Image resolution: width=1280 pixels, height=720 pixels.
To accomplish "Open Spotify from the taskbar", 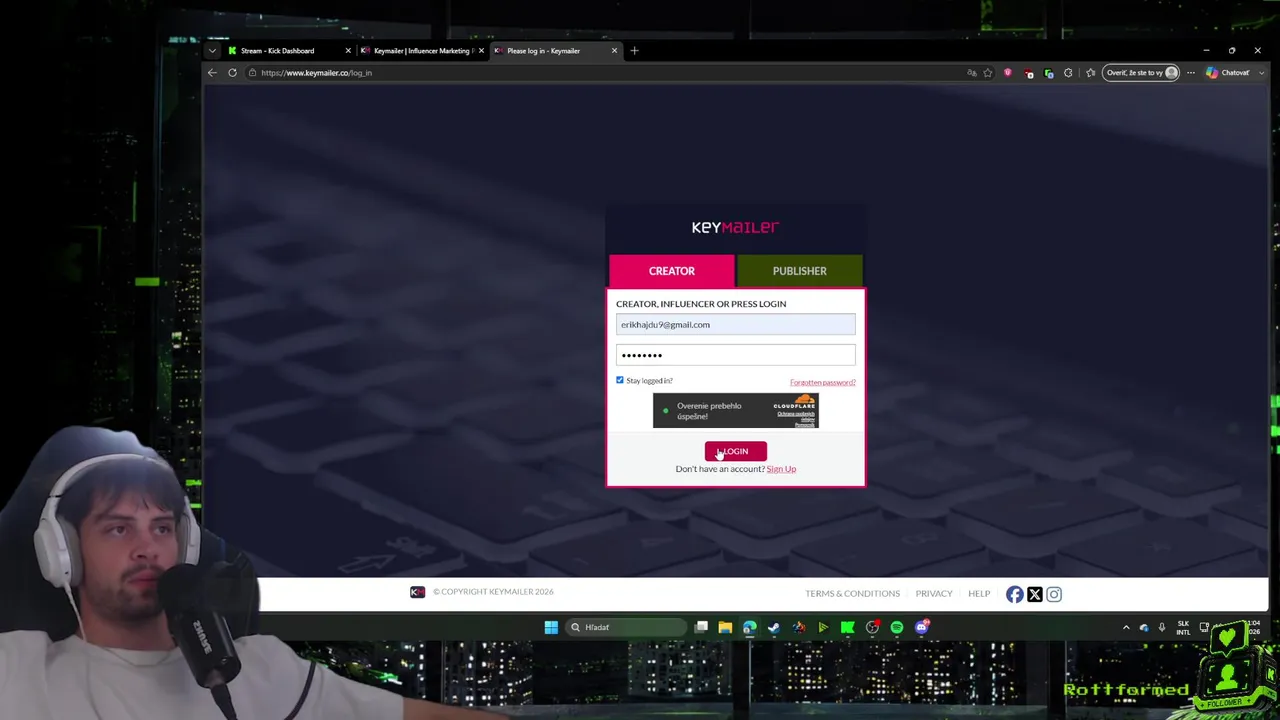I will click(897, 628).
